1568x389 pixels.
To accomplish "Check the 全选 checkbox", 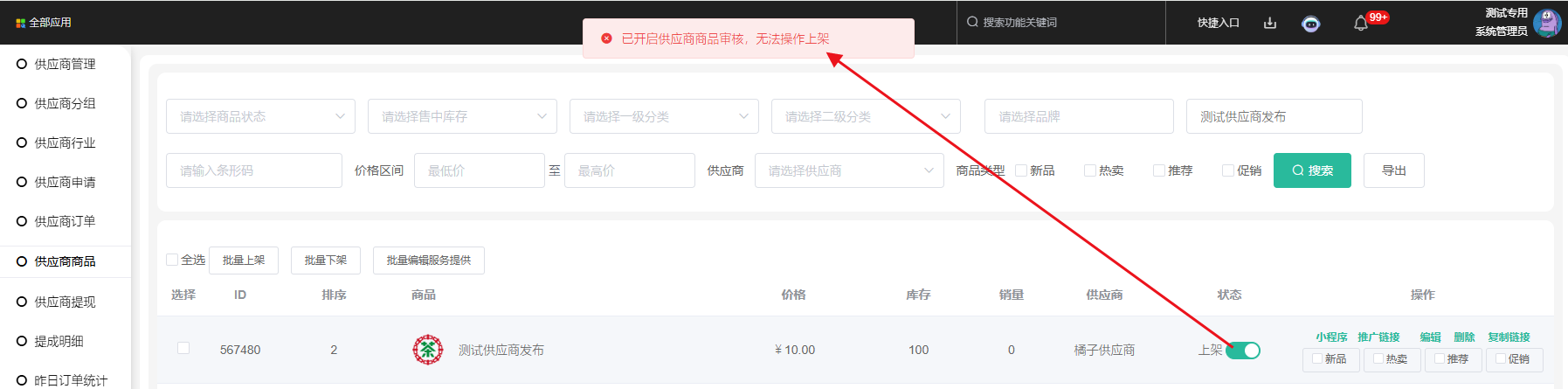I will [172, 260].
